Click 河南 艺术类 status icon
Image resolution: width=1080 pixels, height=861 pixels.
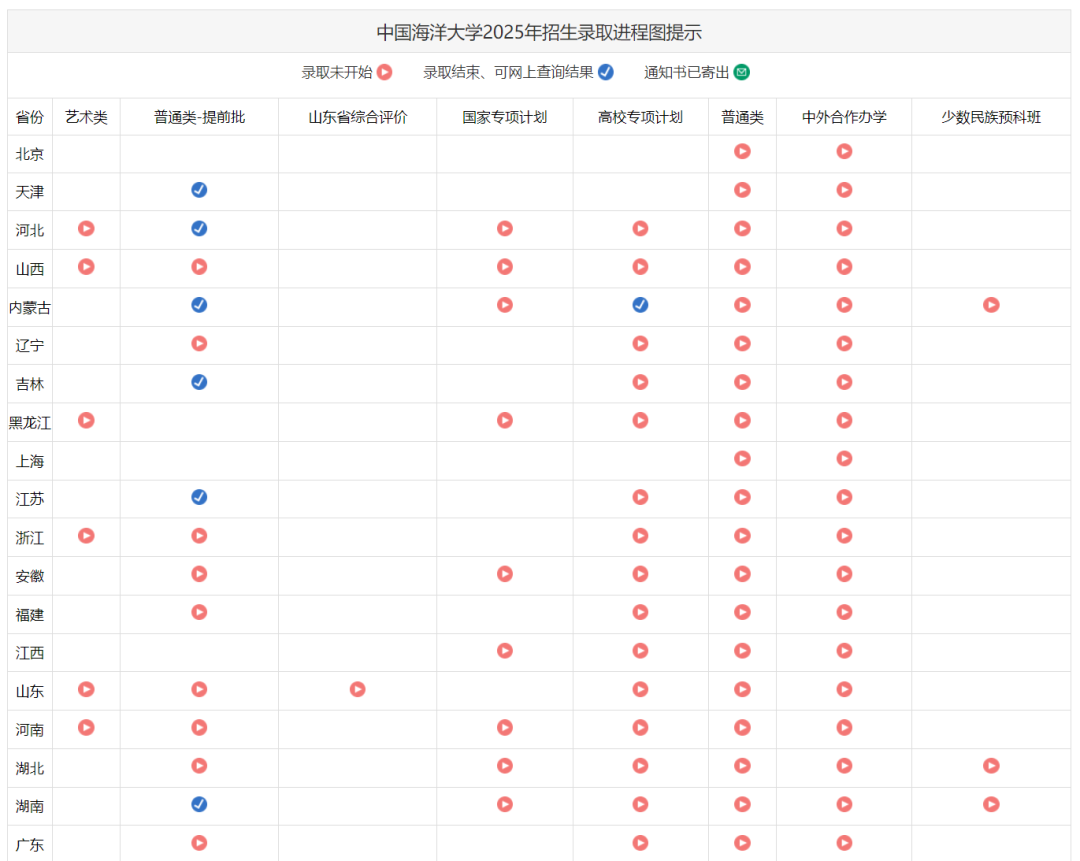86,728
